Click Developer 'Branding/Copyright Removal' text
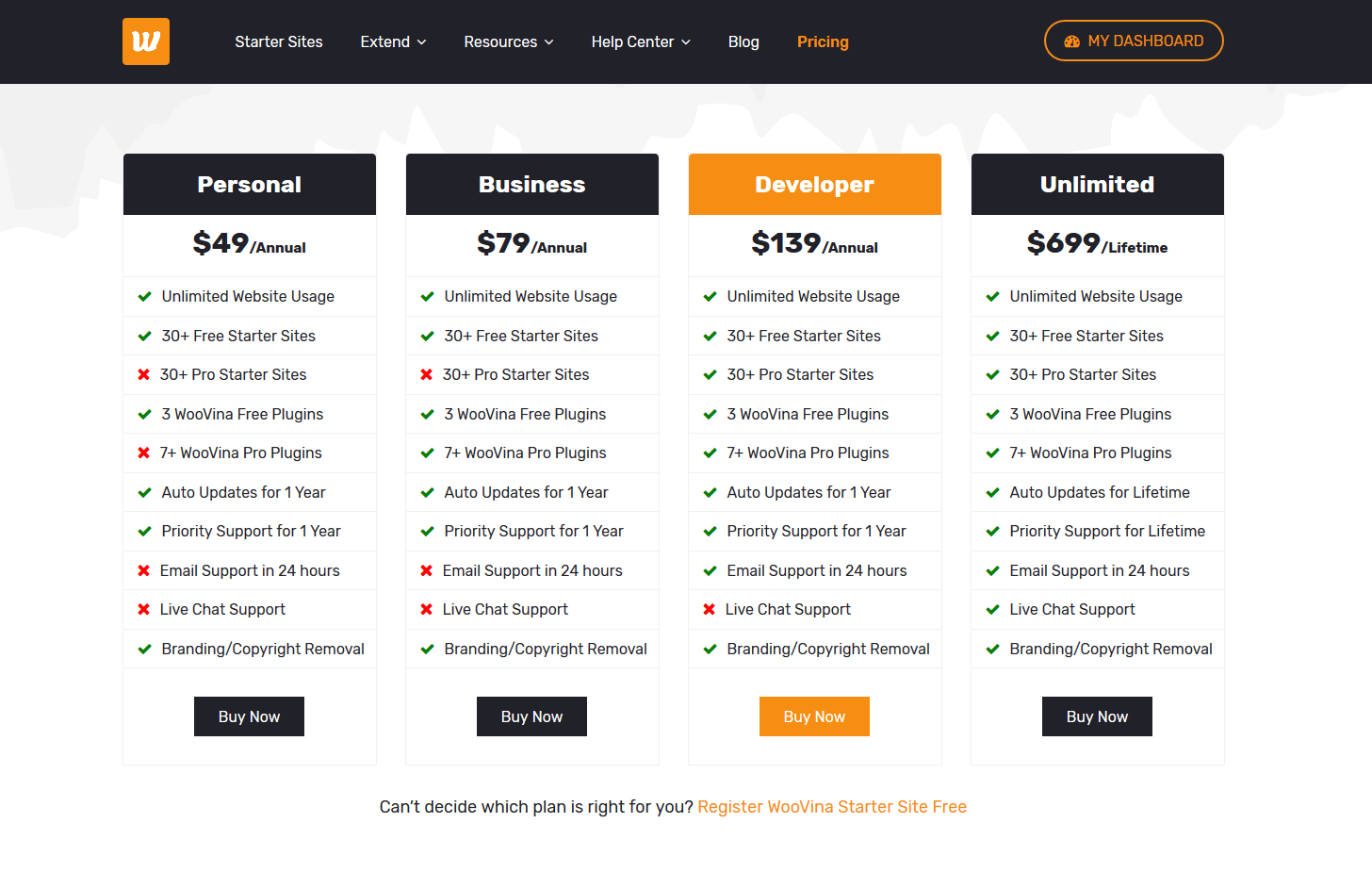The image size is (1372, 889). tap(828, 649)
